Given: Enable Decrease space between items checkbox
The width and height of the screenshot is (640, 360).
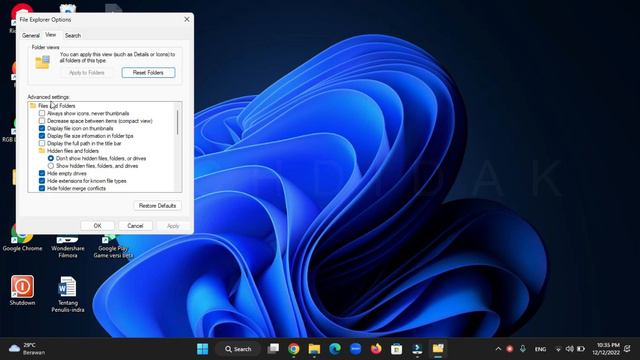Looking at the screenshot, I should point(42,121).
